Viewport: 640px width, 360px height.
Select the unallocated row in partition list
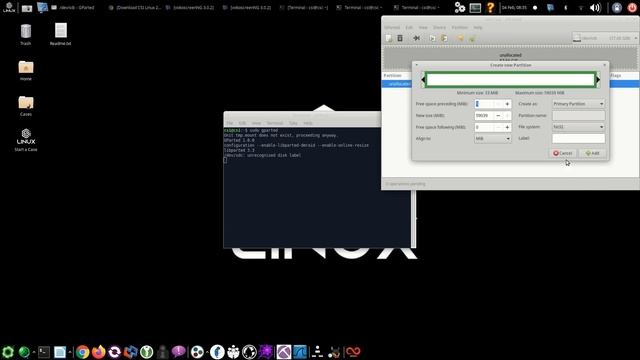coord(510,84)
